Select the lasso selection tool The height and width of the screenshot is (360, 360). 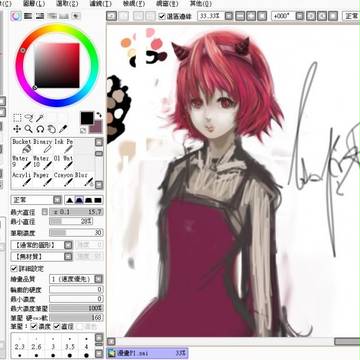pyautogui.click(x=29, y=118)
